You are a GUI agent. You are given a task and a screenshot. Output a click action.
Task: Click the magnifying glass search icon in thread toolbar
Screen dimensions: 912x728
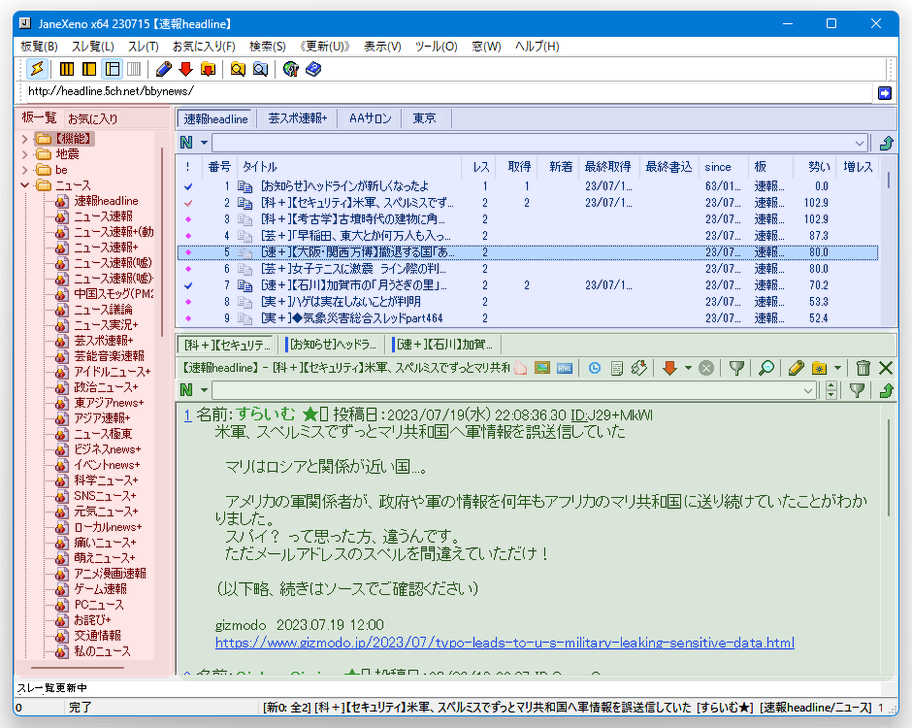pyautogui.click(x=766, y=368)
